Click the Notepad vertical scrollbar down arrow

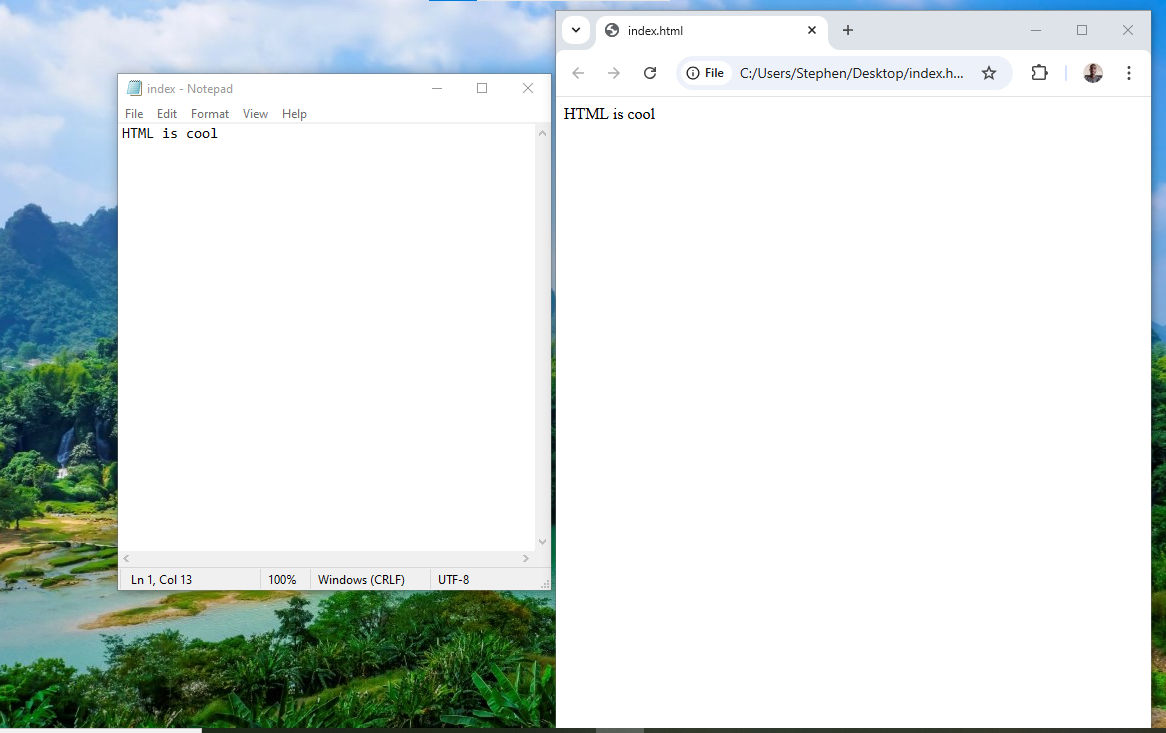click(x=542, y=542)
